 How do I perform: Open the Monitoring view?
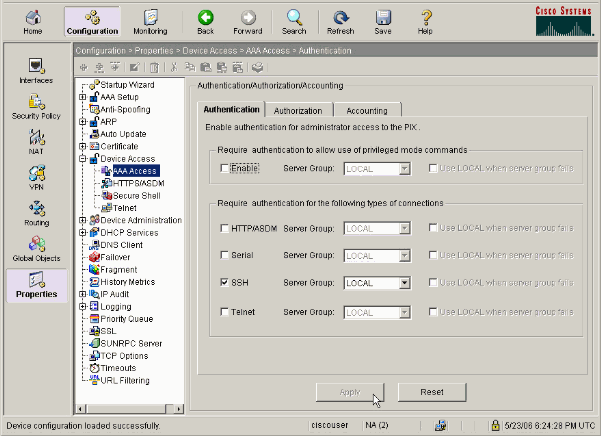150,22
